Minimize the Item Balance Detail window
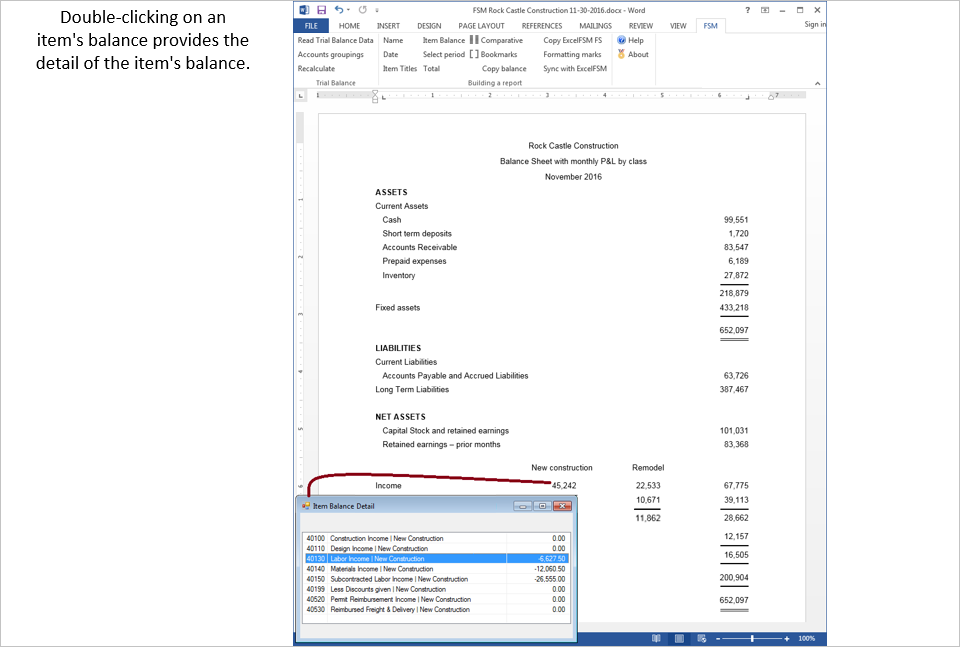This screenshot has width=960, height=647. point(523,506)
